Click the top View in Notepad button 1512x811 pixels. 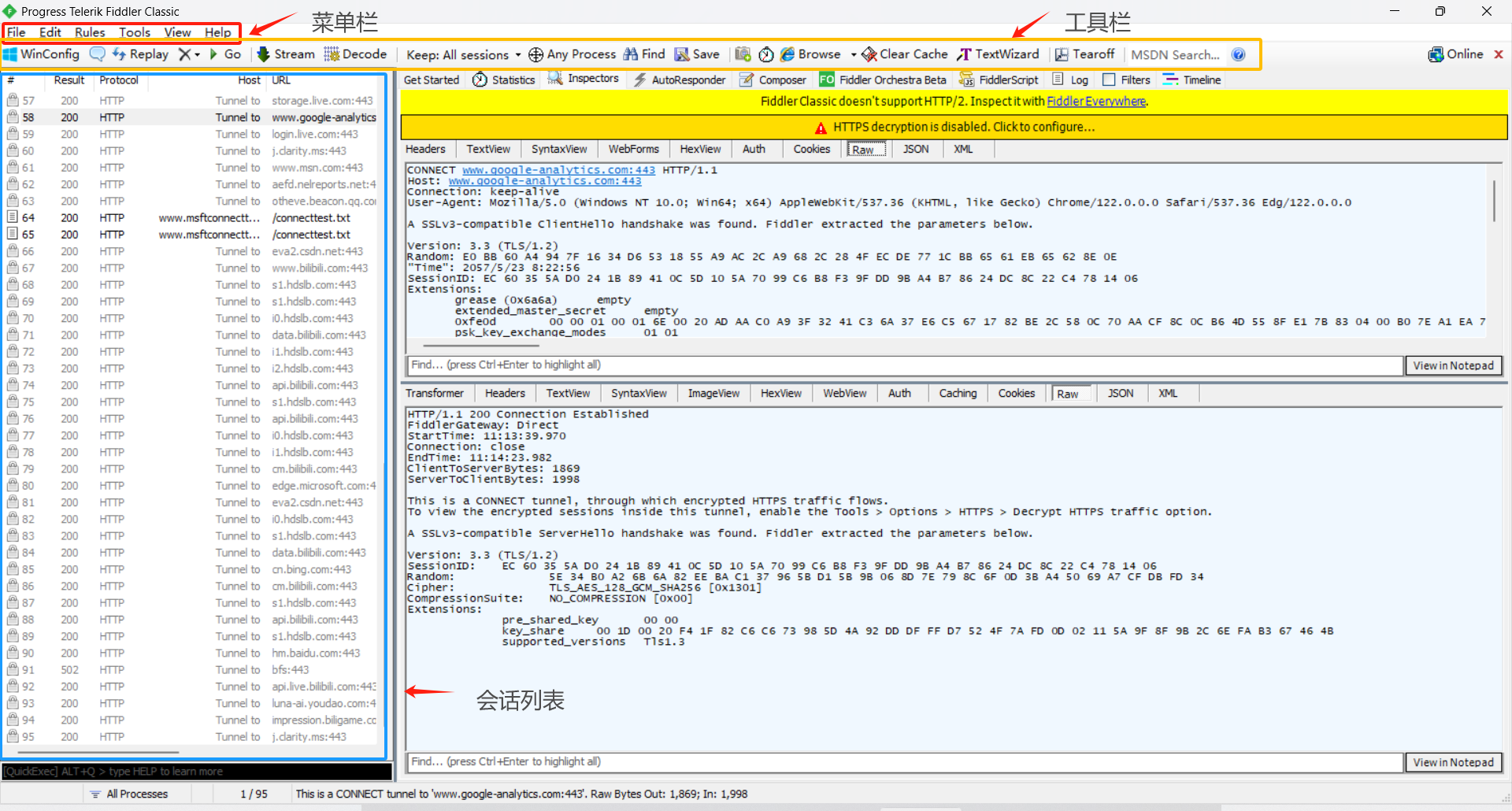(x=1453, y=365)
